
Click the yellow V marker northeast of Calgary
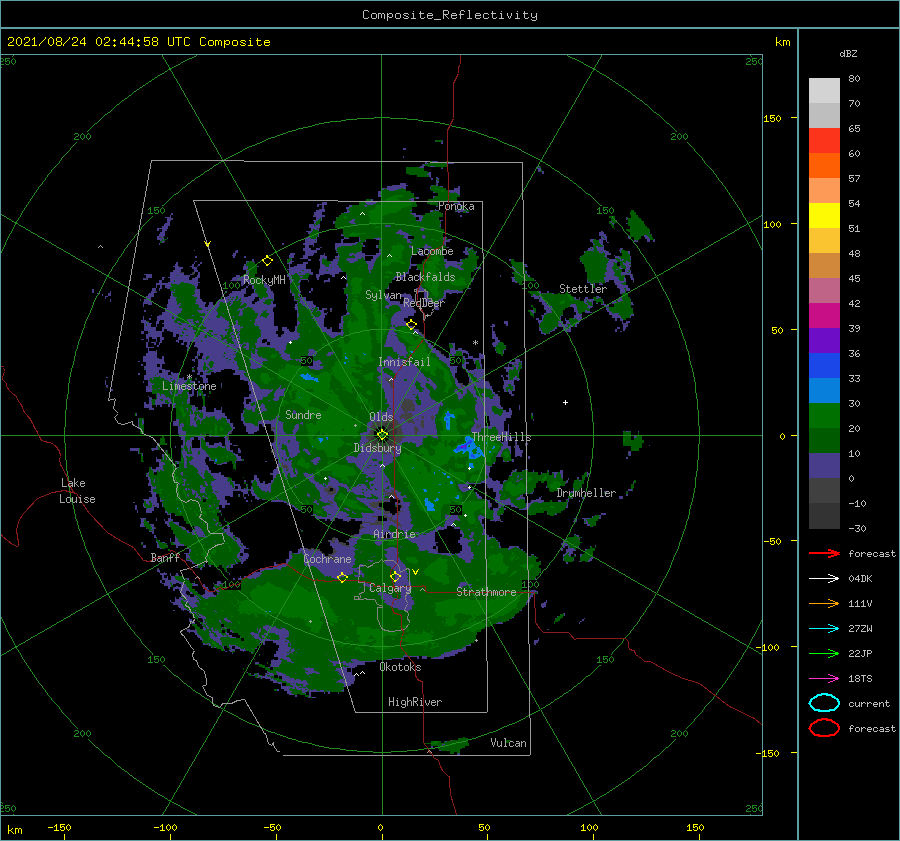(x=415, y=572)
